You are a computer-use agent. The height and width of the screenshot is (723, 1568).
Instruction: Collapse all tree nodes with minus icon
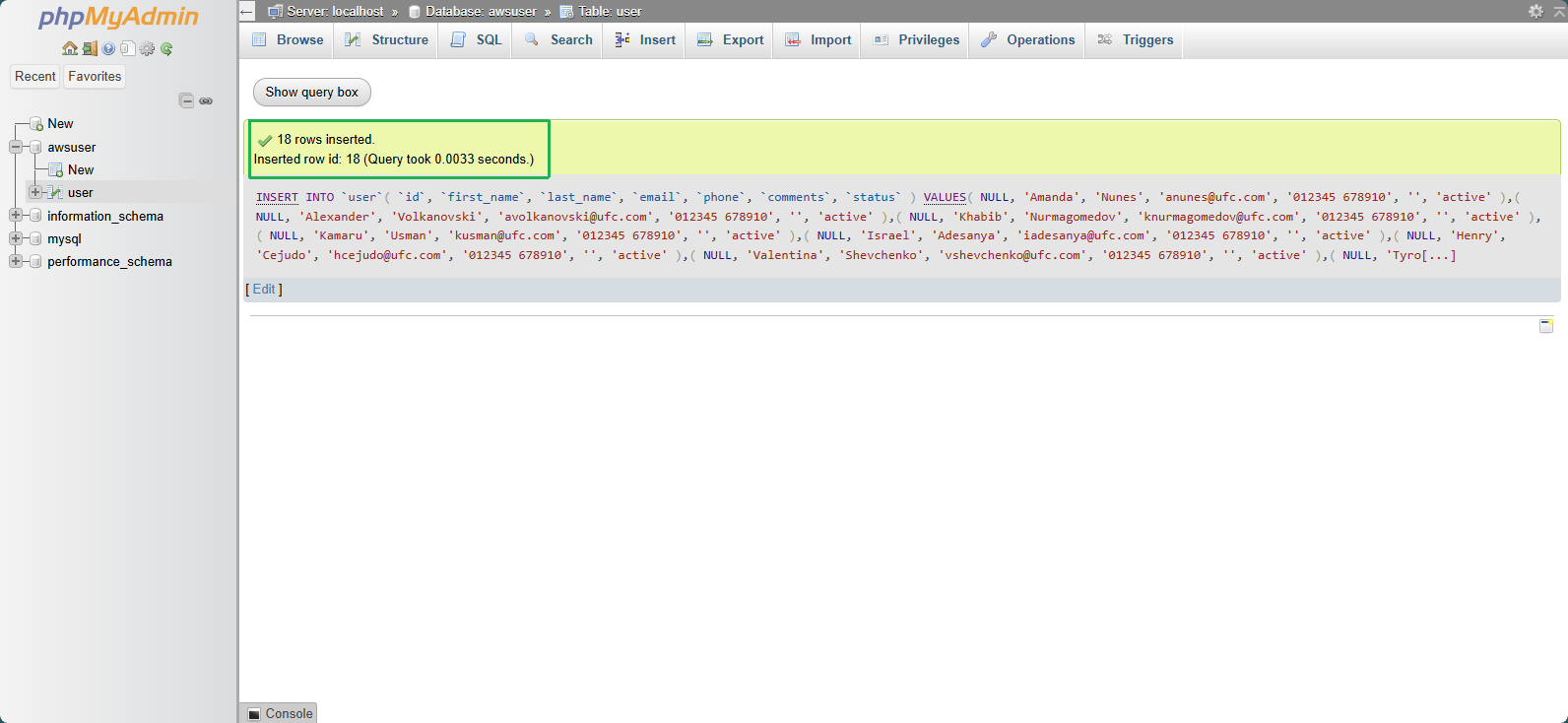pyautogui.click(x=186, y=100)
